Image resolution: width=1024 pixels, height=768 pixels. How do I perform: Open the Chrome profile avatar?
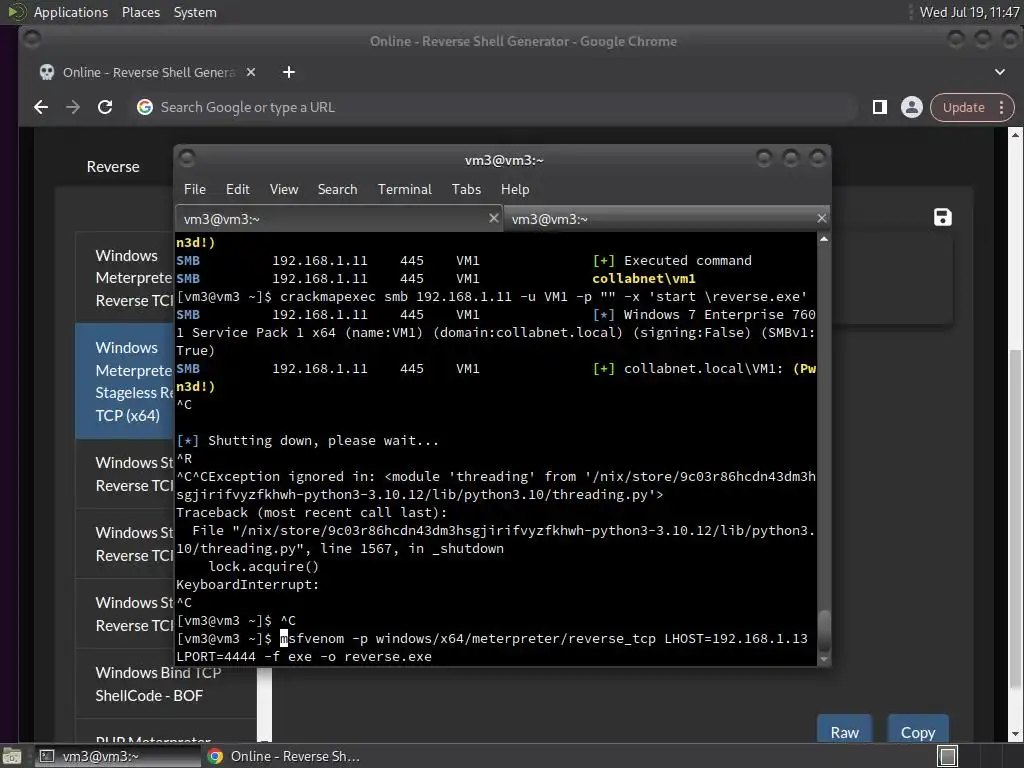[912, 107]
